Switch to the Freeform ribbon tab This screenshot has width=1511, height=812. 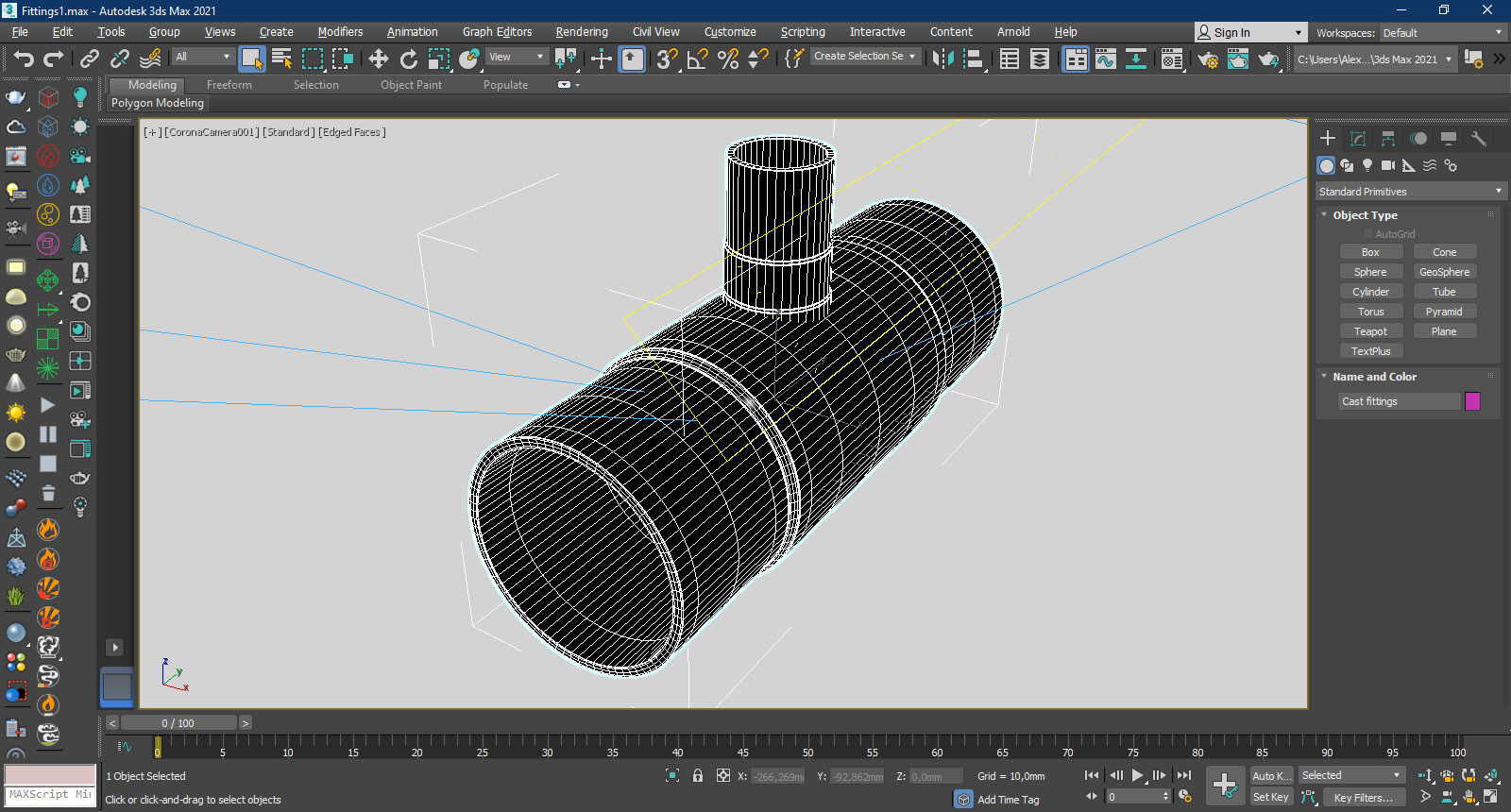coord(229,85)
